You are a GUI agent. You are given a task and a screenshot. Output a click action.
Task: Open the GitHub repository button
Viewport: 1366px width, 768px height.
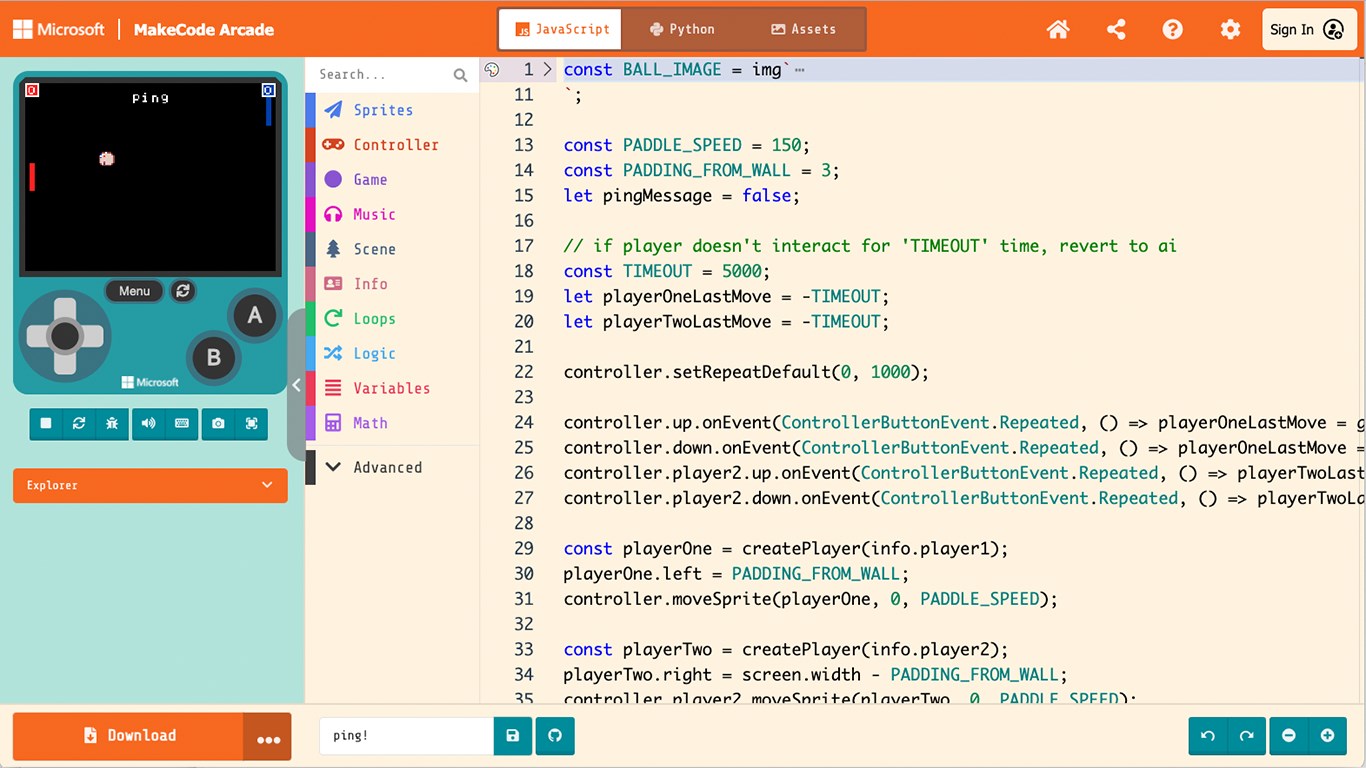pyautogui.click(x=555, y=736)
